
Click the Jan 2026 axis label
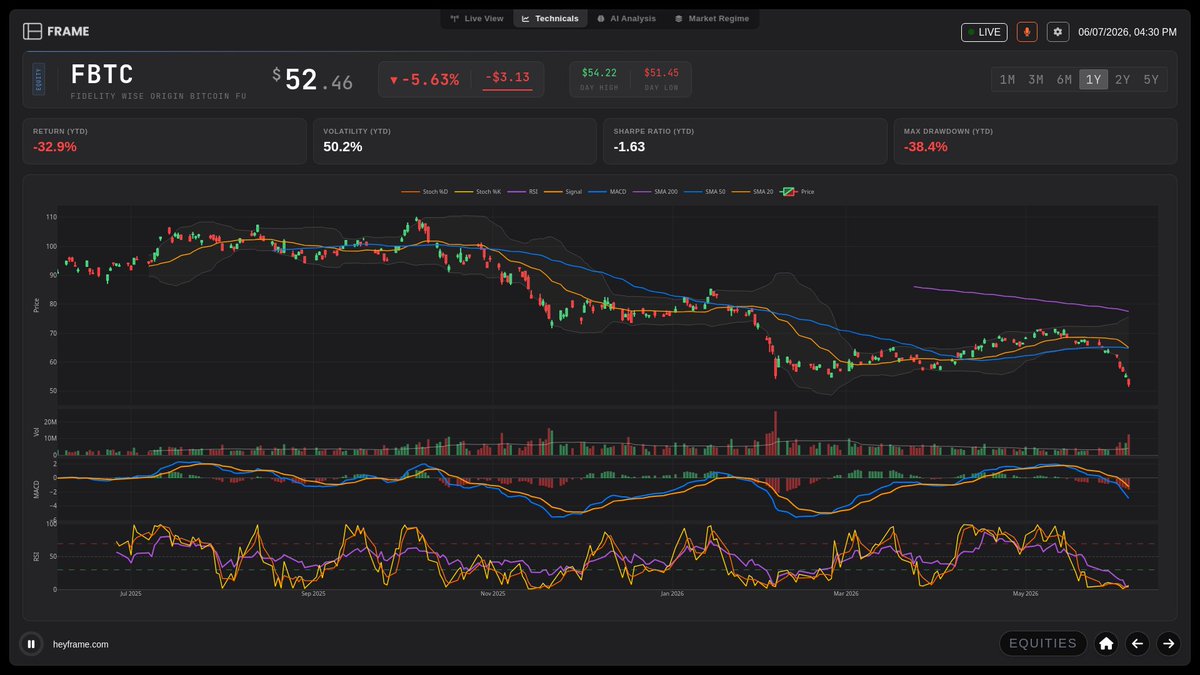[x=671, y=594]
